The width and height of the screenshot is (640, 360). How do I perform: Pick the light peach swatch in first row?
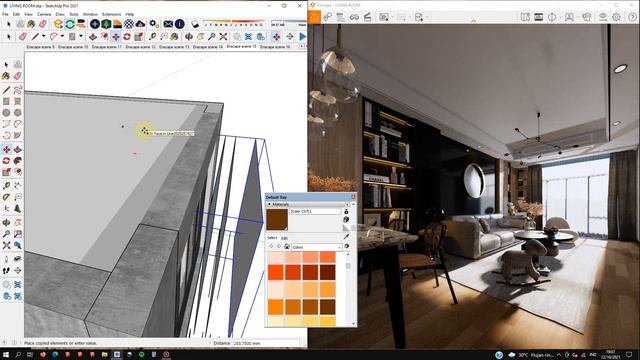[276, 257]
